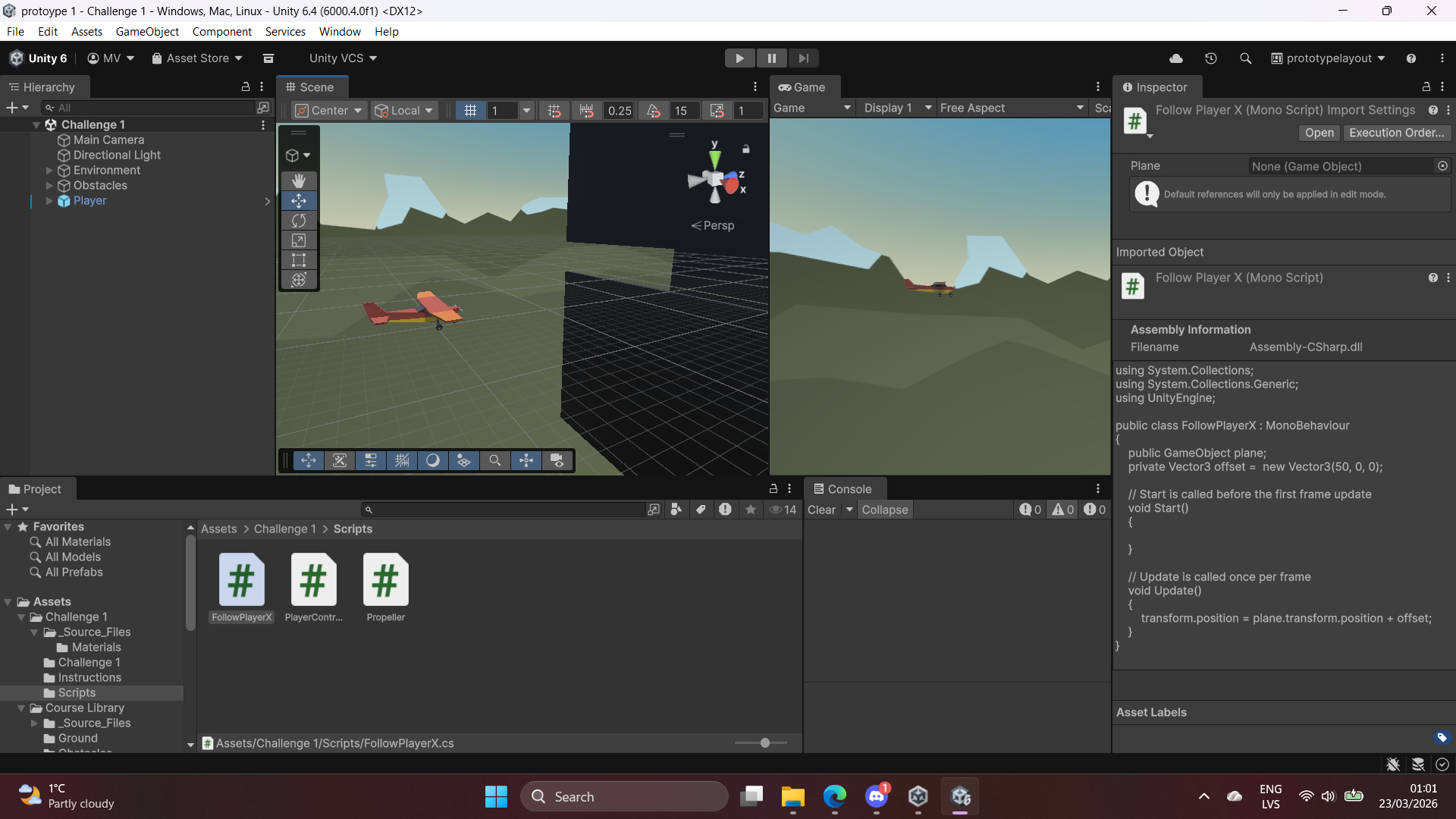
Task: Select the Rotate tool in Scene
Action: [299, 221]
